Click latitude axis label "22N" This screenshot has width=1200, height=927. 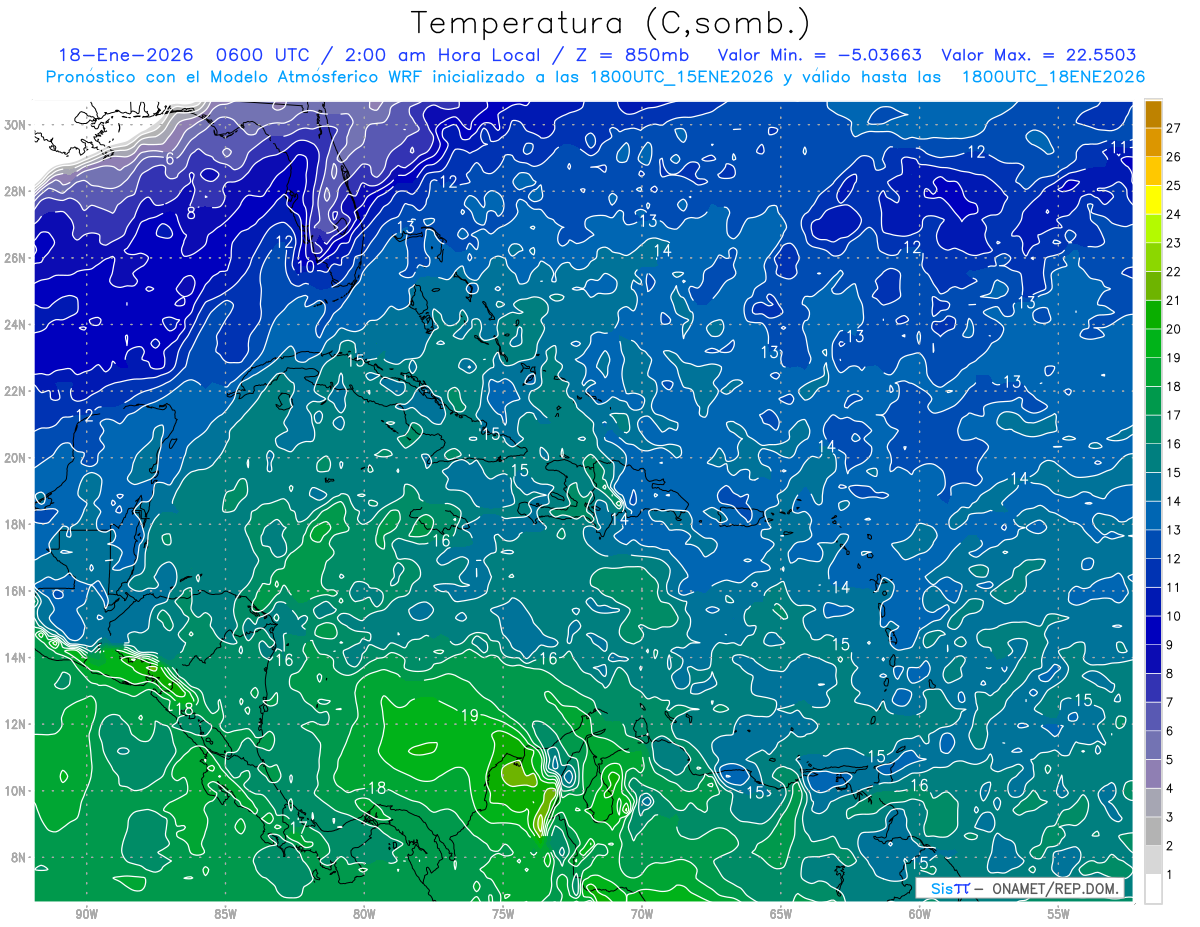pyautogui.click(x=17, y=391)
